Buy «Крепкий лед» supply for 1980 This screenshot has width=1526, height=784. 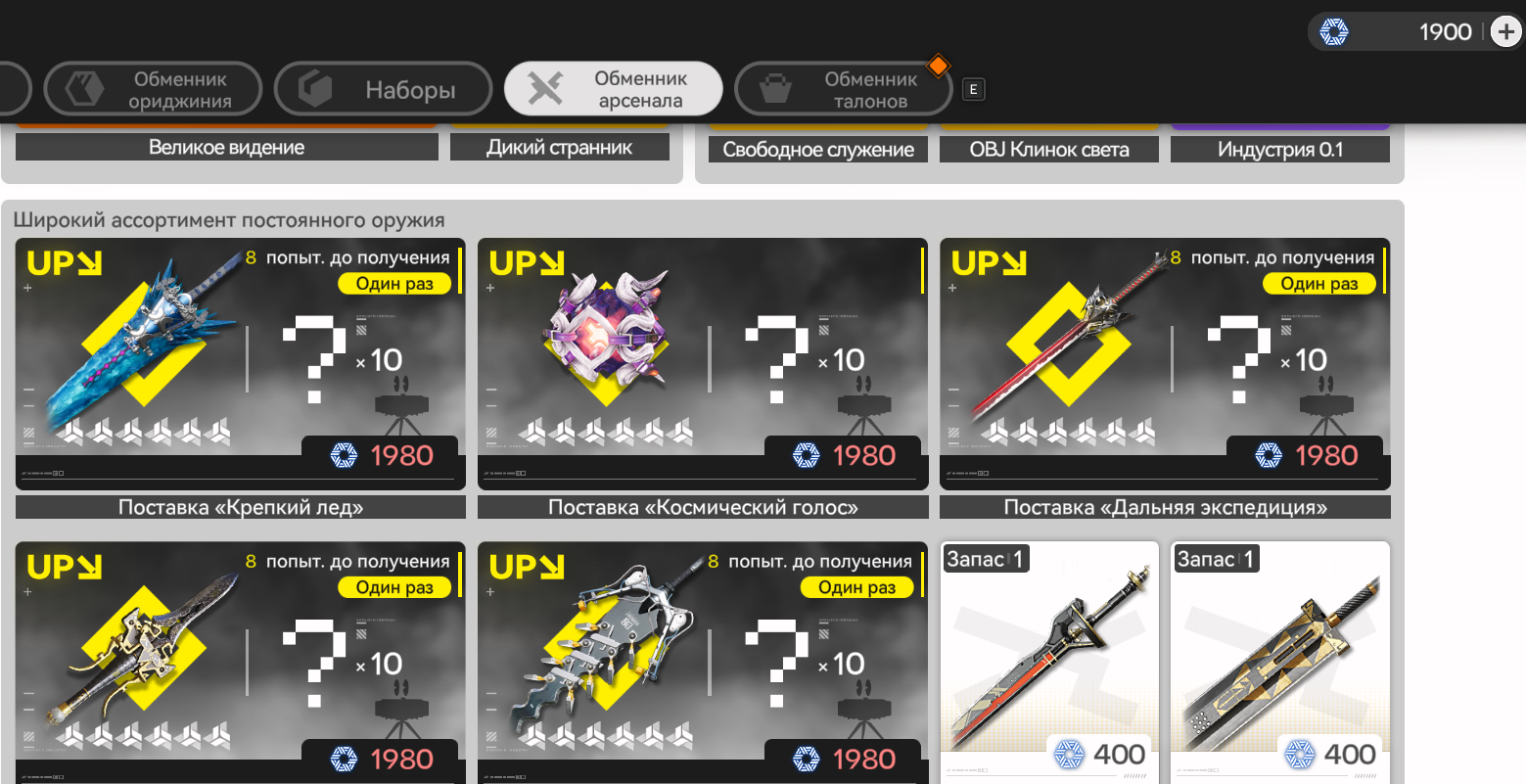(381, 455)
